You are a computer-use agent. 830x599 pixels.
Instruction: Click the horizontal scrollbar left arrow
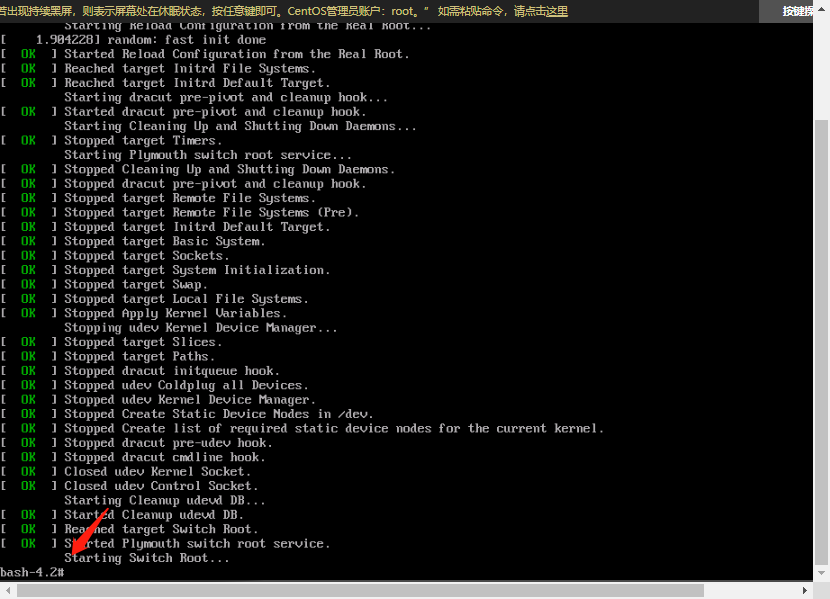pos(7,590)
